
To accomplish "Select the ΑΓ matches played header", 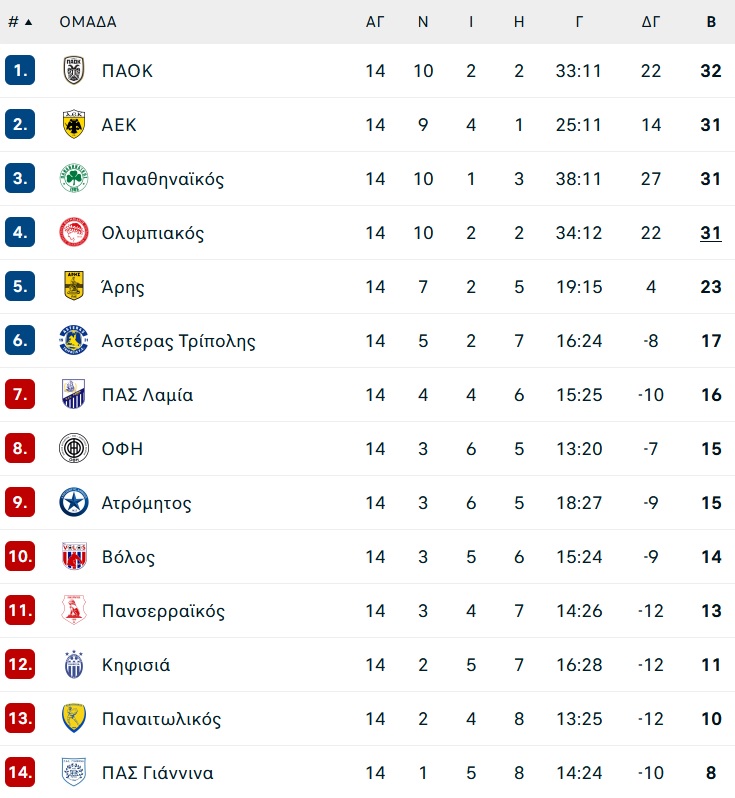I will click(x=375, y=22).
